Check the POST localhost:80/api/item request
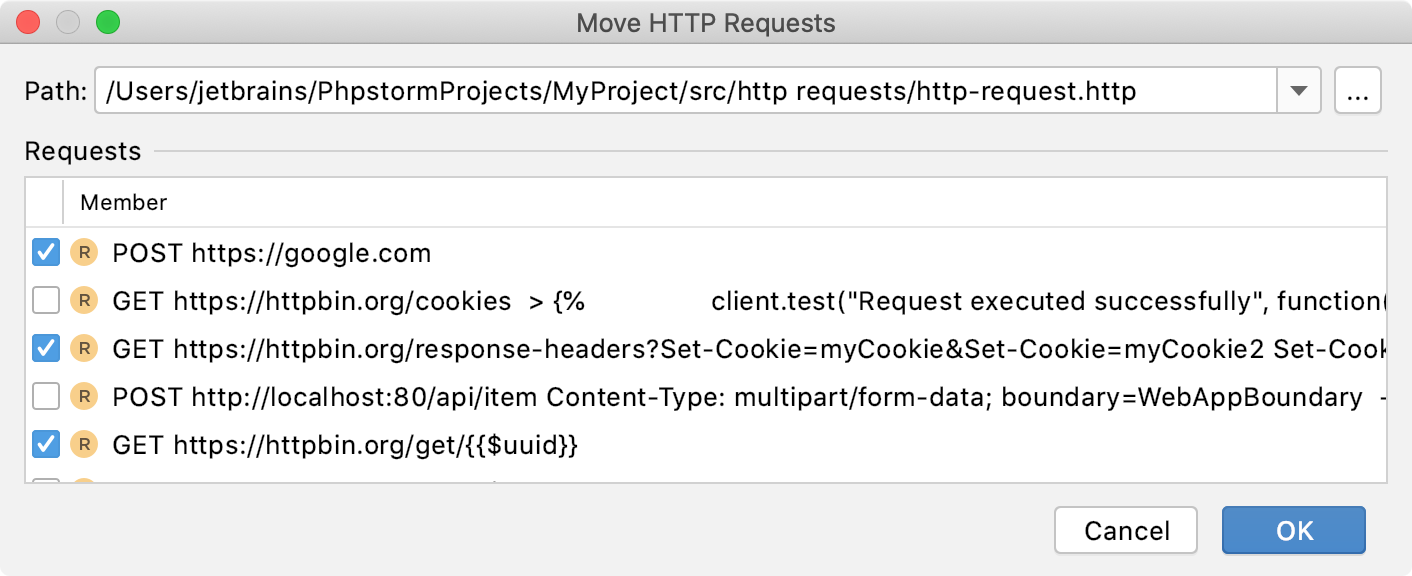 click(46, 397)
